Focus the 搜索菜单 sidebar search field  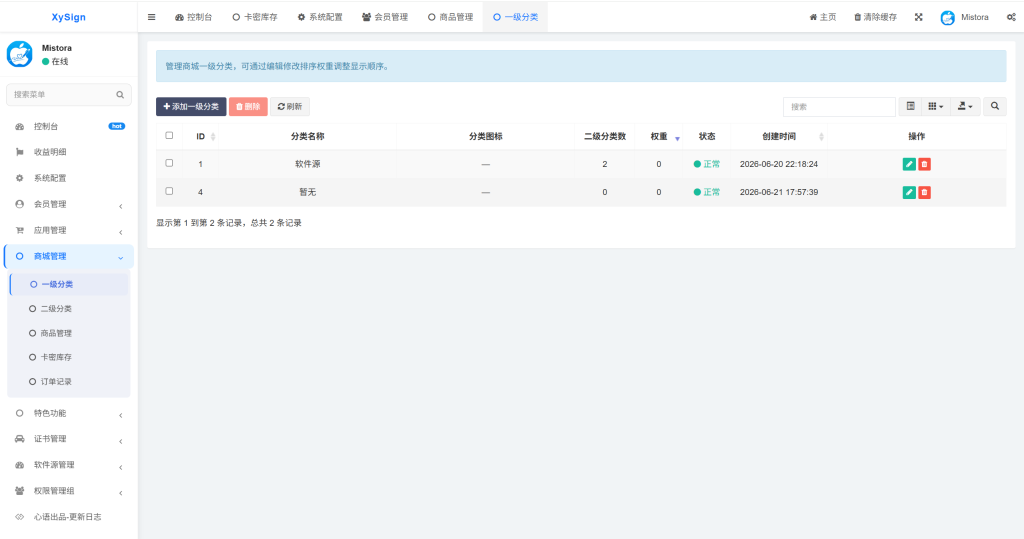point(69,95)
